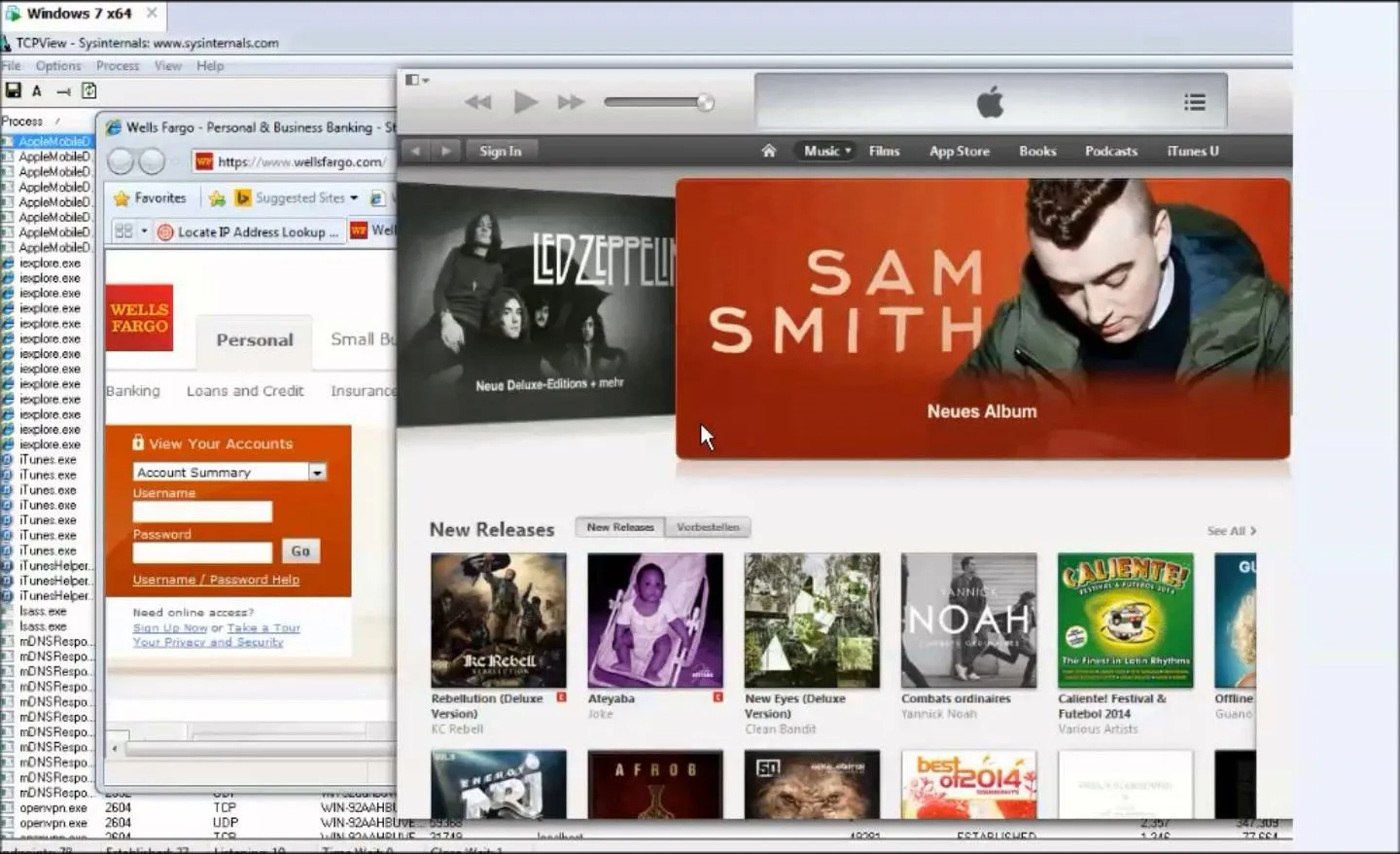Switch to Locate IP Address Lookup tab
The height and width of the screenshot is (854, 1400).
[x=248, y=231]
